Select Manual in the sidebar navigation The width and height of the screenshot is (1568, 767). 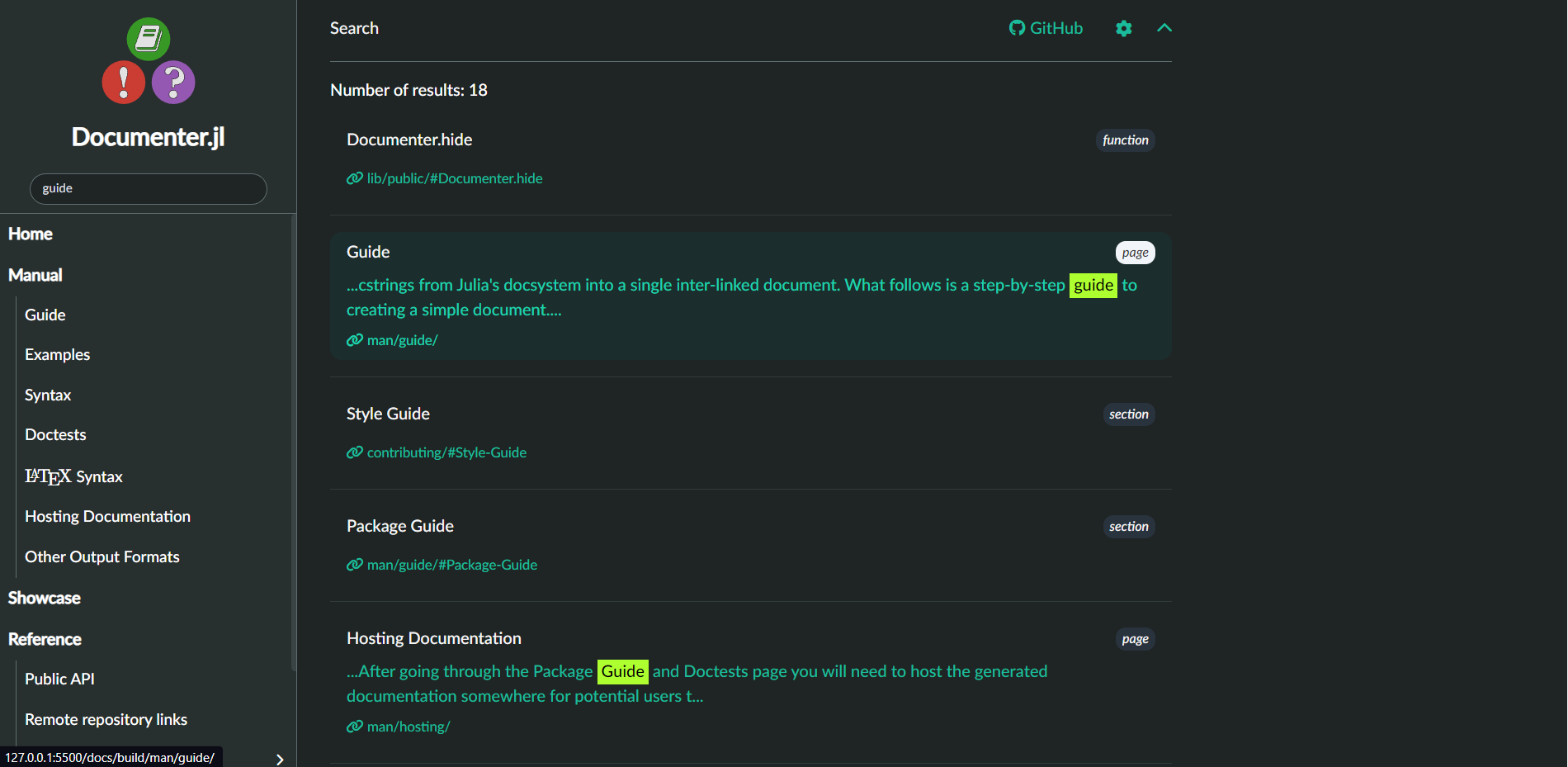[x=35, y=275]
